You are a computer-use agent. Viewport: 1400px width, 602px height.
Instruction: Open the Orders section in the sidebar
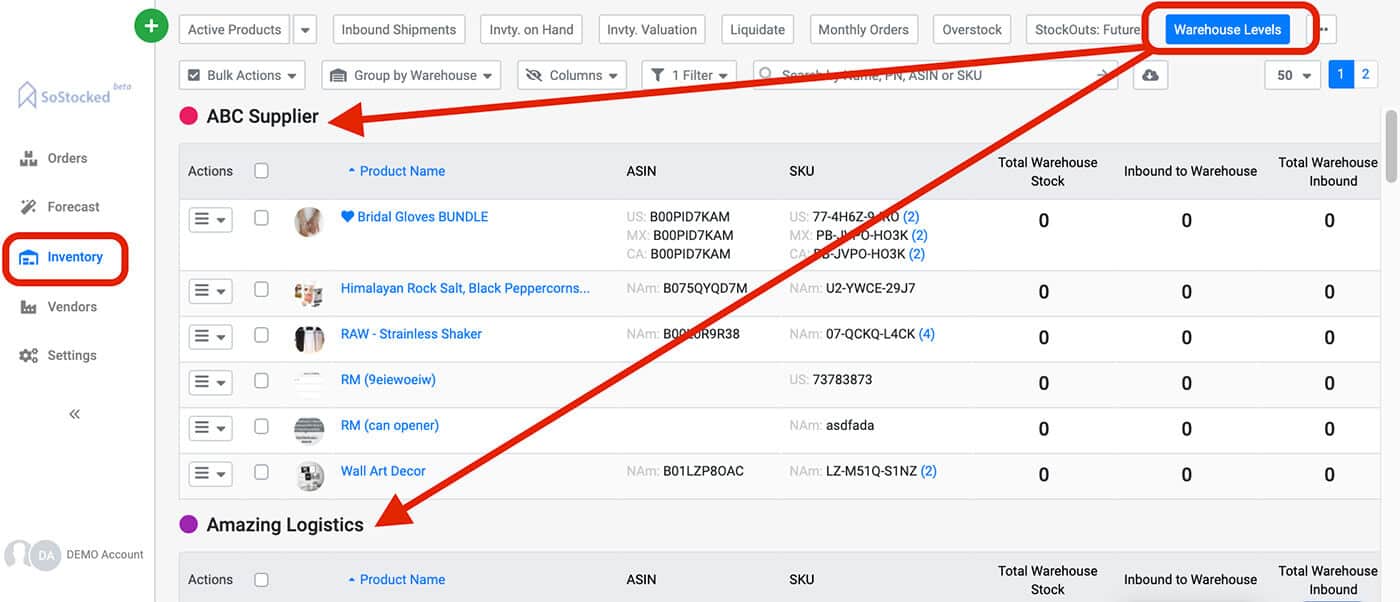(x=67, y=157)
